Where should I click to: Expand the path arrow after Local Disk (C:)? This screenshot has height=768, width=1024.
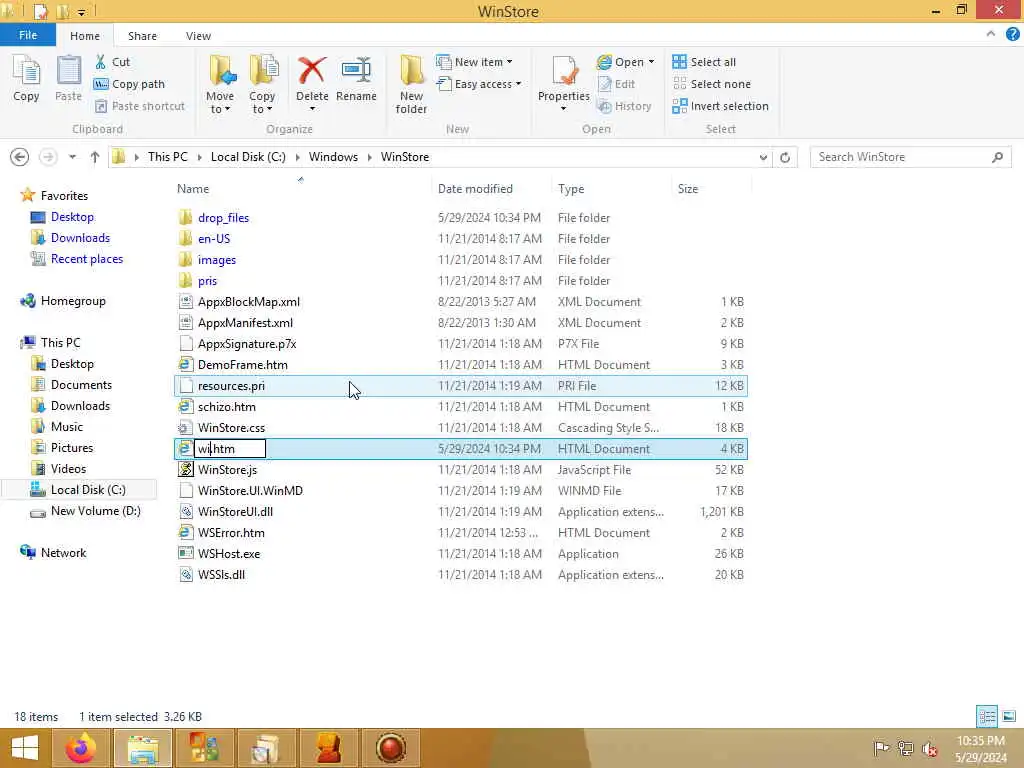[x=297, y=157]
